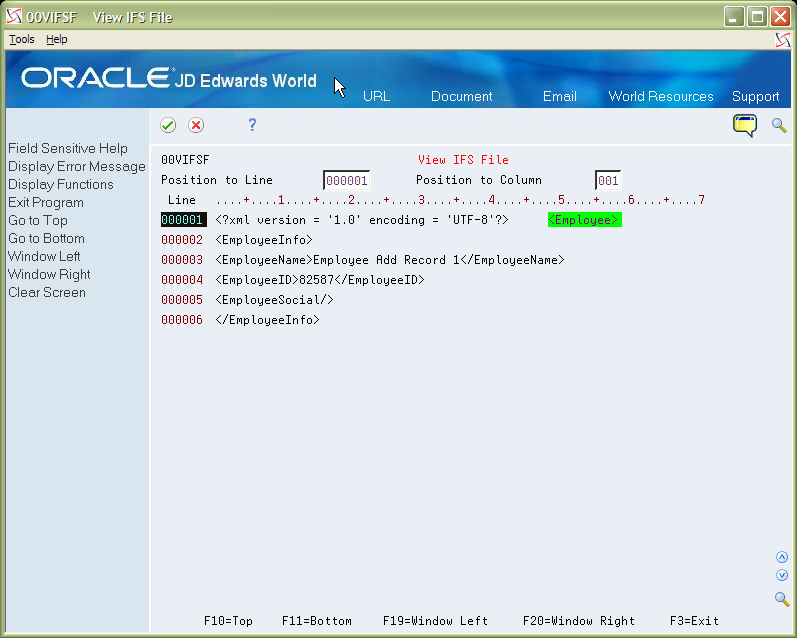
Task: Click the page down arrow icon
Action: (x=782, y=575)
